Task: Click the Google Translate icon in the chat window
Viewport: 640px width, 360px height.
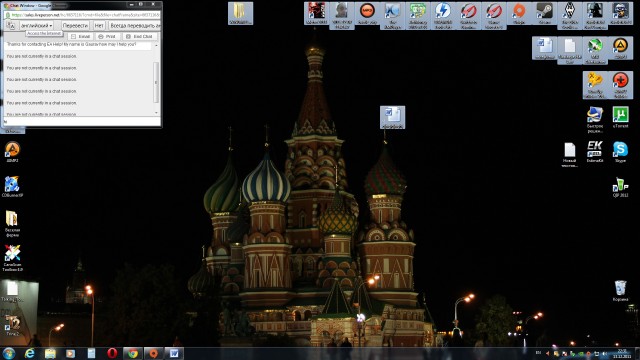Action: tap(11, 25)
